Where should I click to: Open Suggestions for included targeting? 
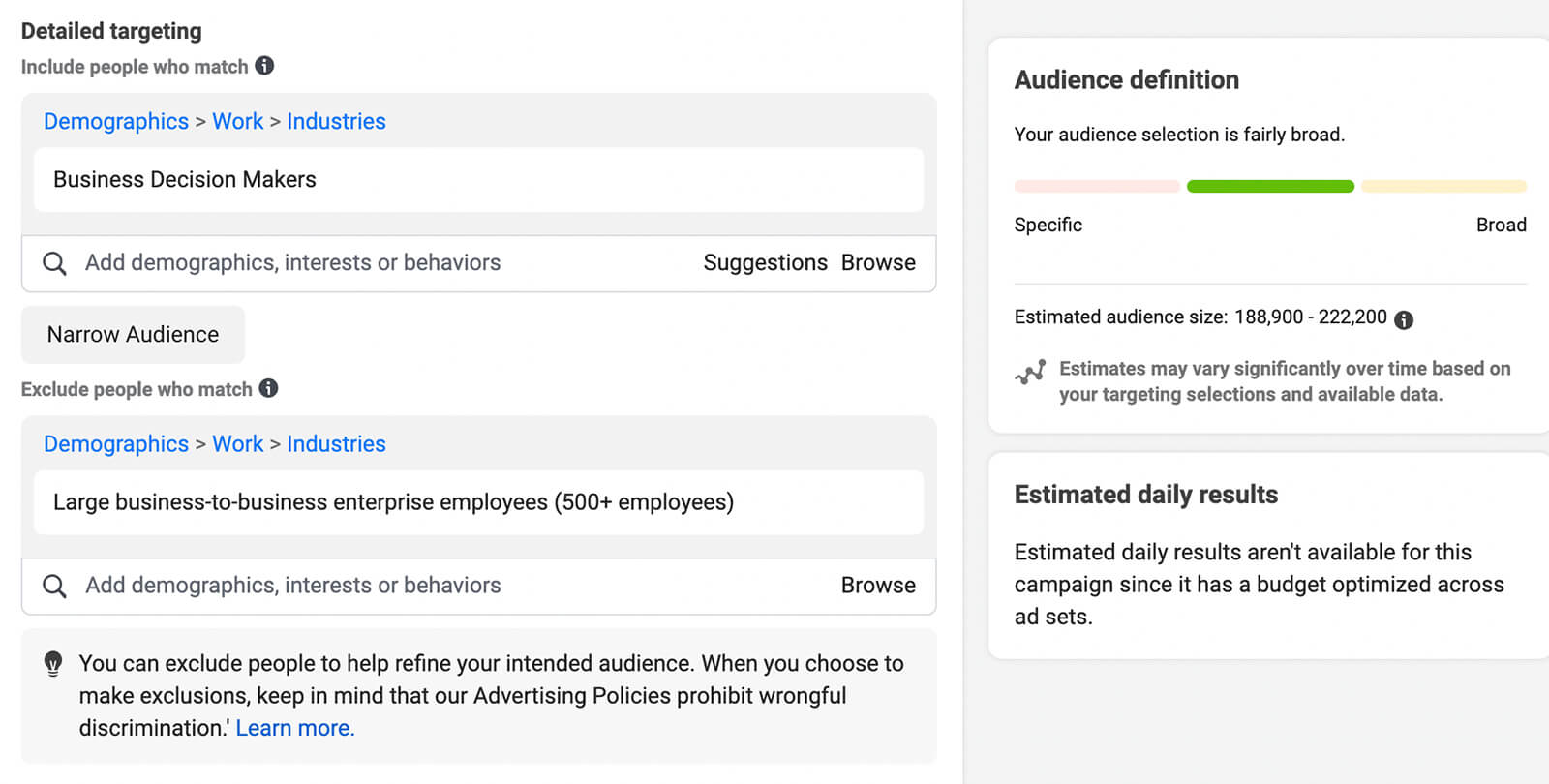765,263
